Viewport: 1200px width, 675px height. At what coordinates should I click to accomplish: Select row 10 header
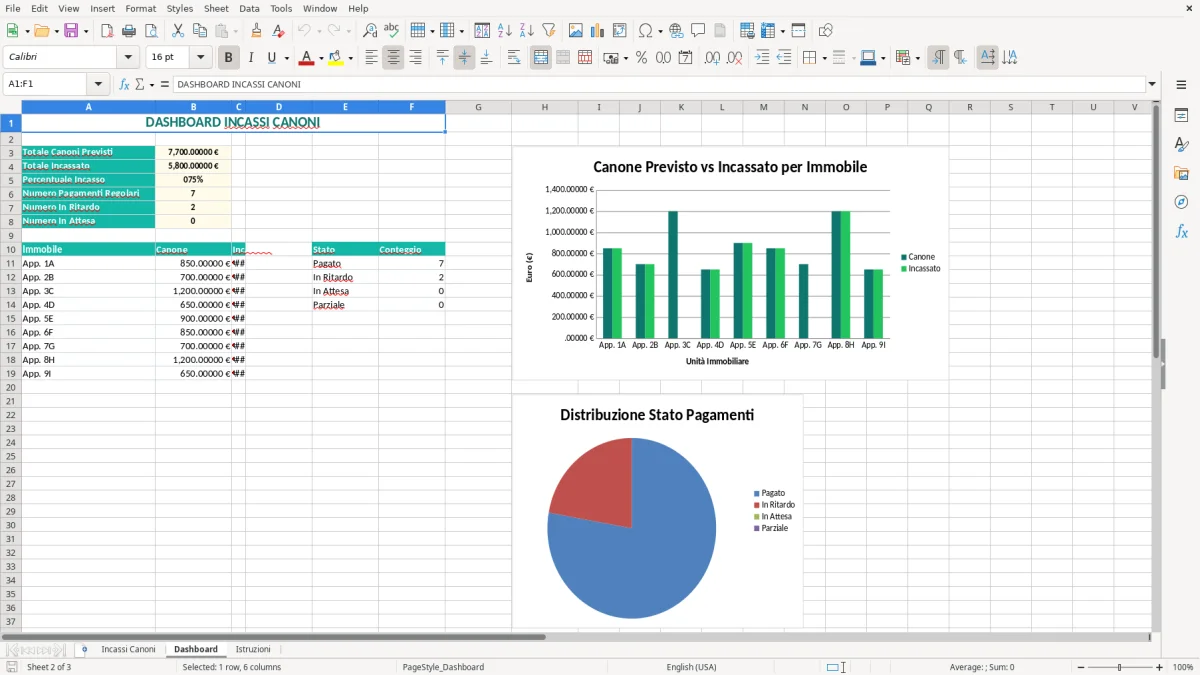(11, 249)
